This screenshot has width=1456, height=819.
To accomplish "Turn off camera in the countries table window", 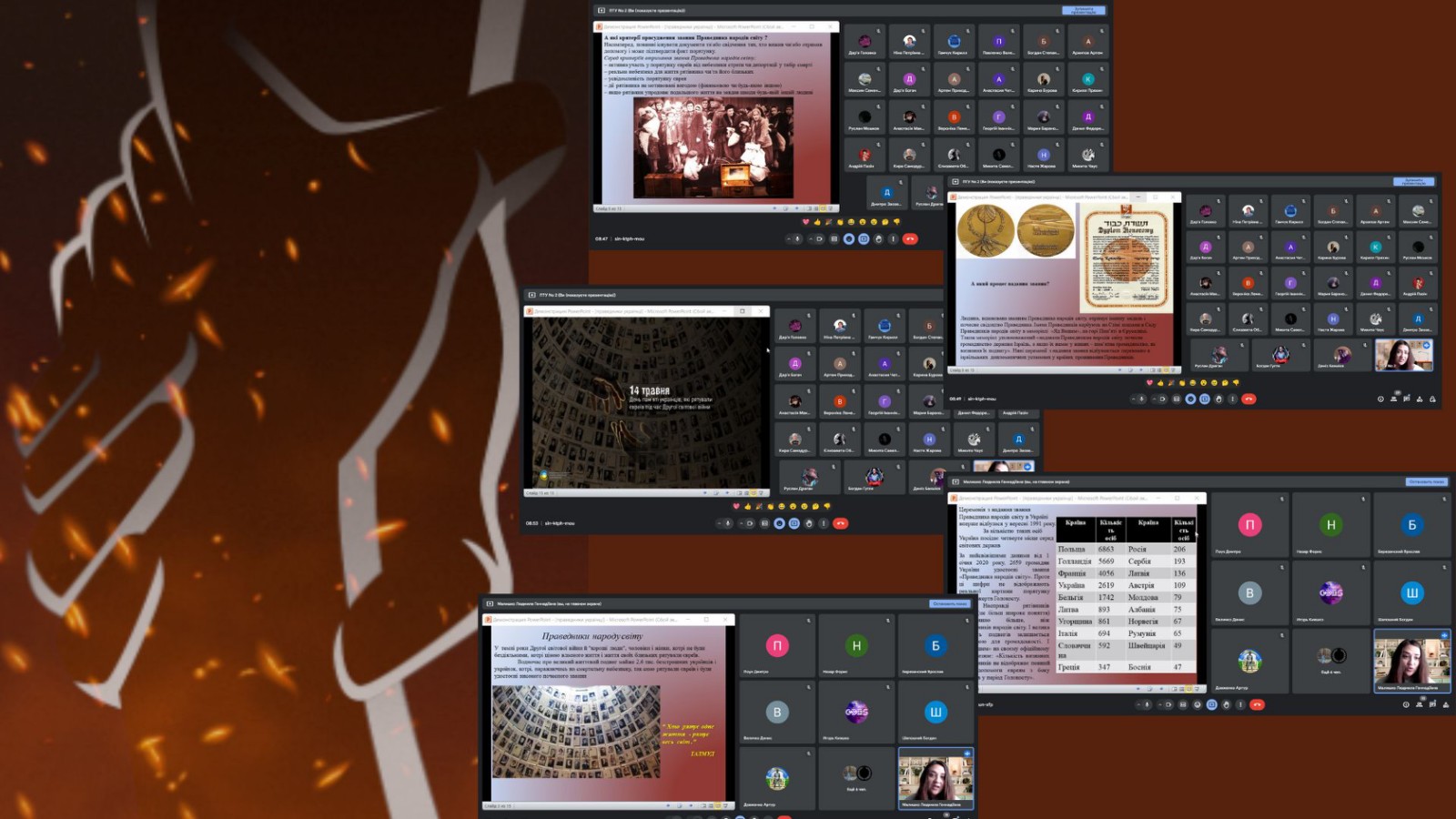I will [x=1169, y=704].
